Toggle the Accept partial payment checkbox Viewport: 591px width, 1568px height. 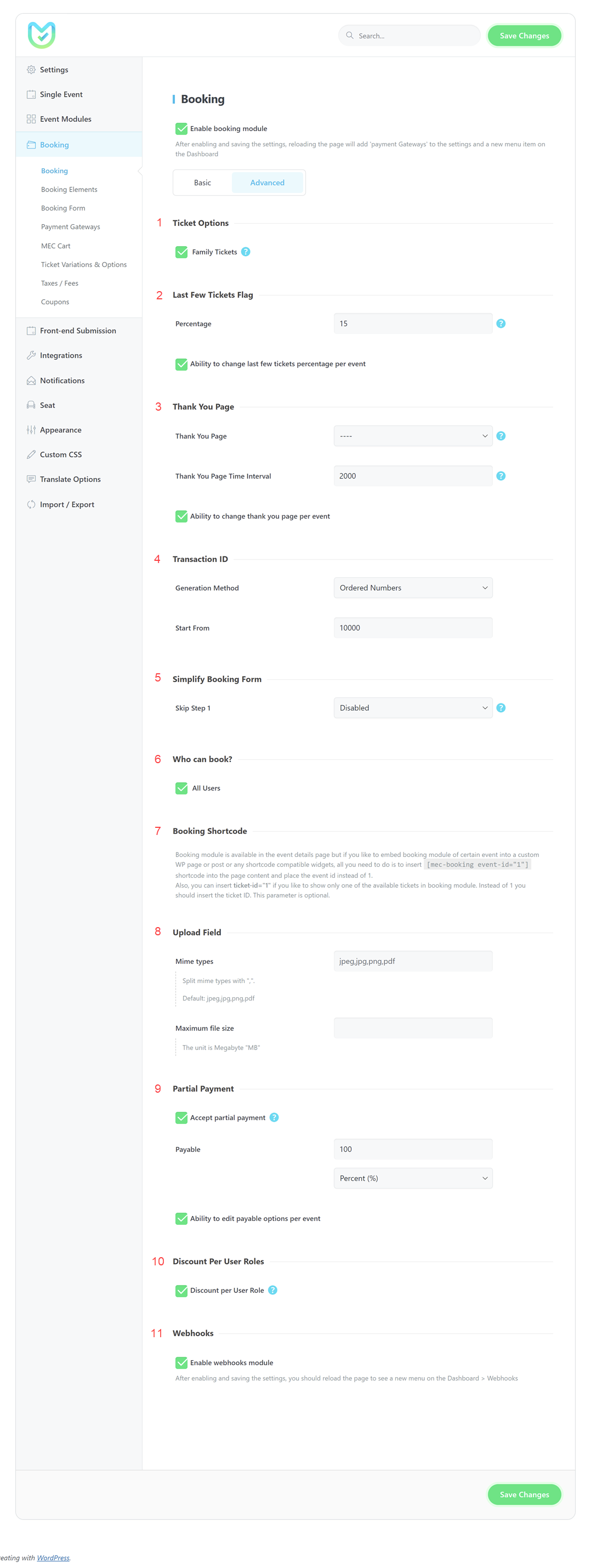point(181,1117)
